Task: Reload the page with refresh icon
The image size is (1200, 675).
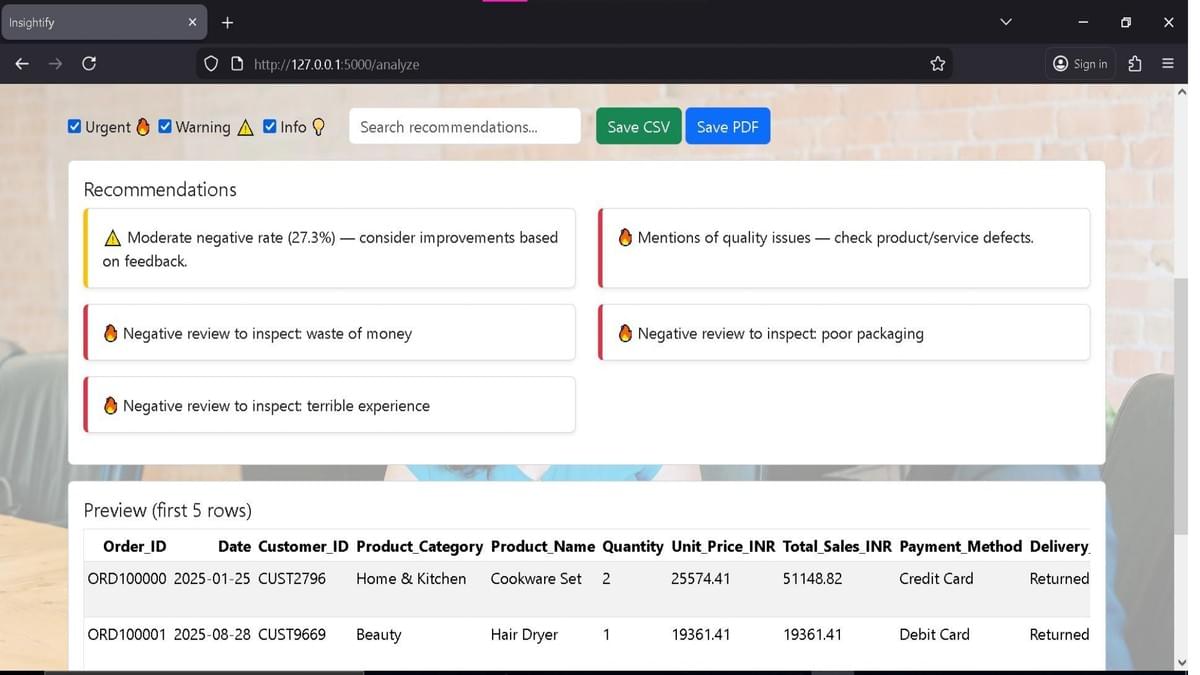Action: [x=89, y=64]
